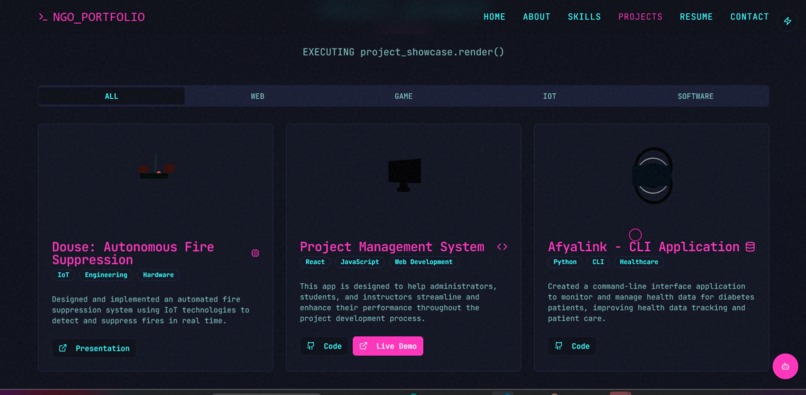Open the Afyalink - CLI Application title
Viewport: 806px width, 395px height.
644,247
